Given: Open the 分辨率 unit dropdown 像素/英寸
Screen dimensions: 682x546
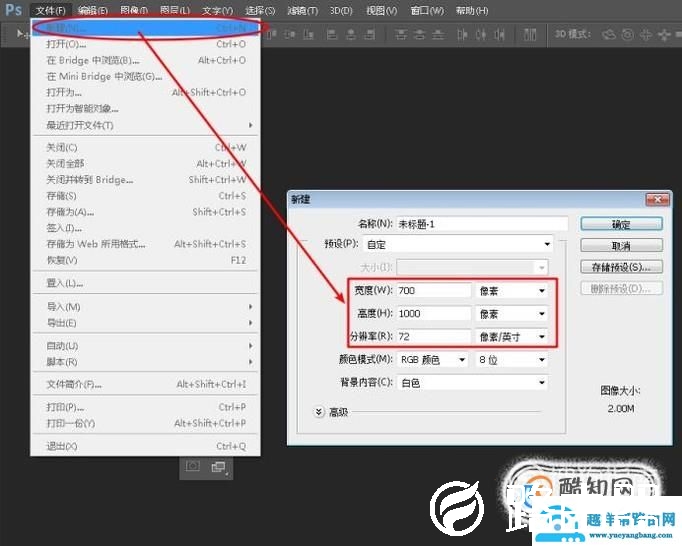Looking at the screenshot, I should (x=512, y=337).
